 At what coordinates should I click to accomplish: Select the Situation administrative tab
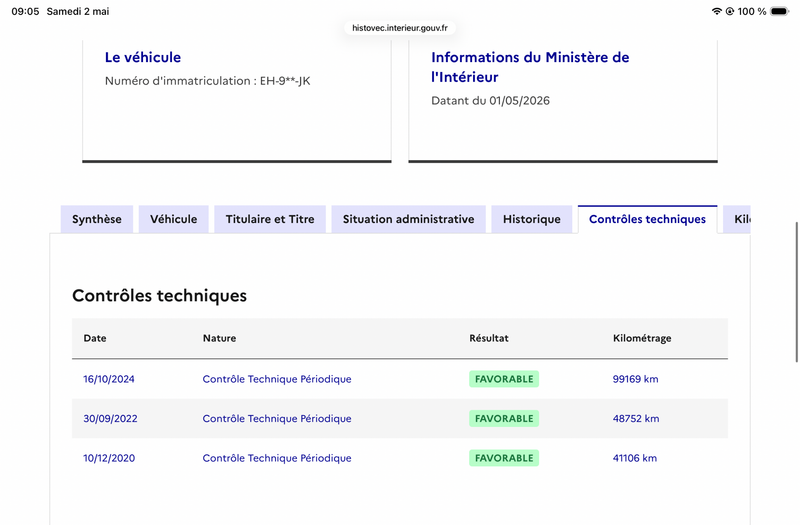[x=408, y=219]
